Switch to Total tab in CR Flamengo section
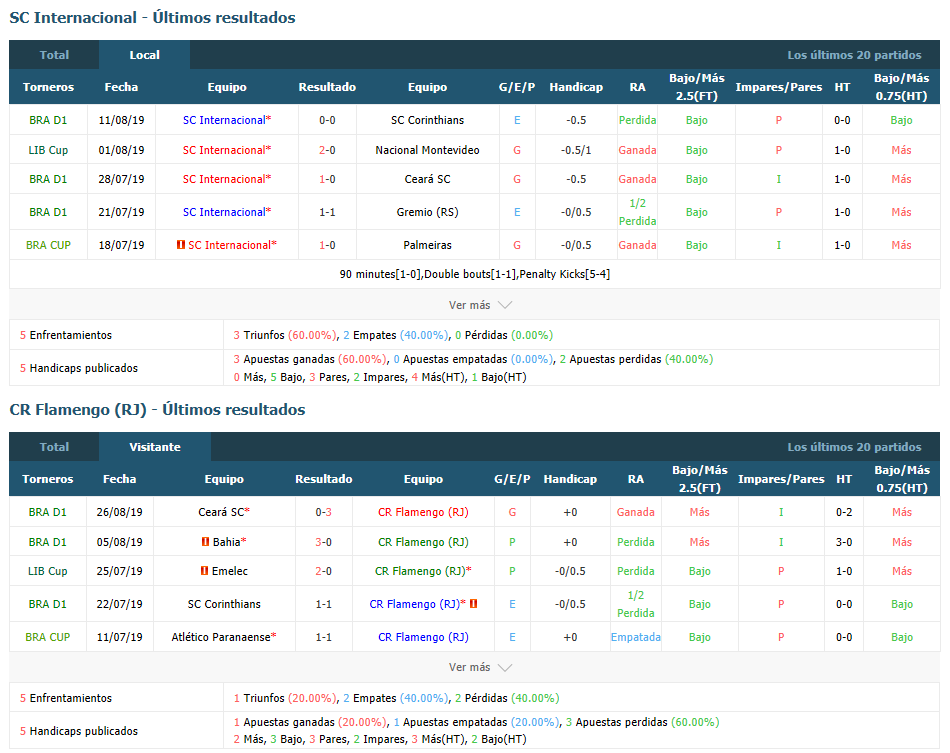 coord(54,446)
